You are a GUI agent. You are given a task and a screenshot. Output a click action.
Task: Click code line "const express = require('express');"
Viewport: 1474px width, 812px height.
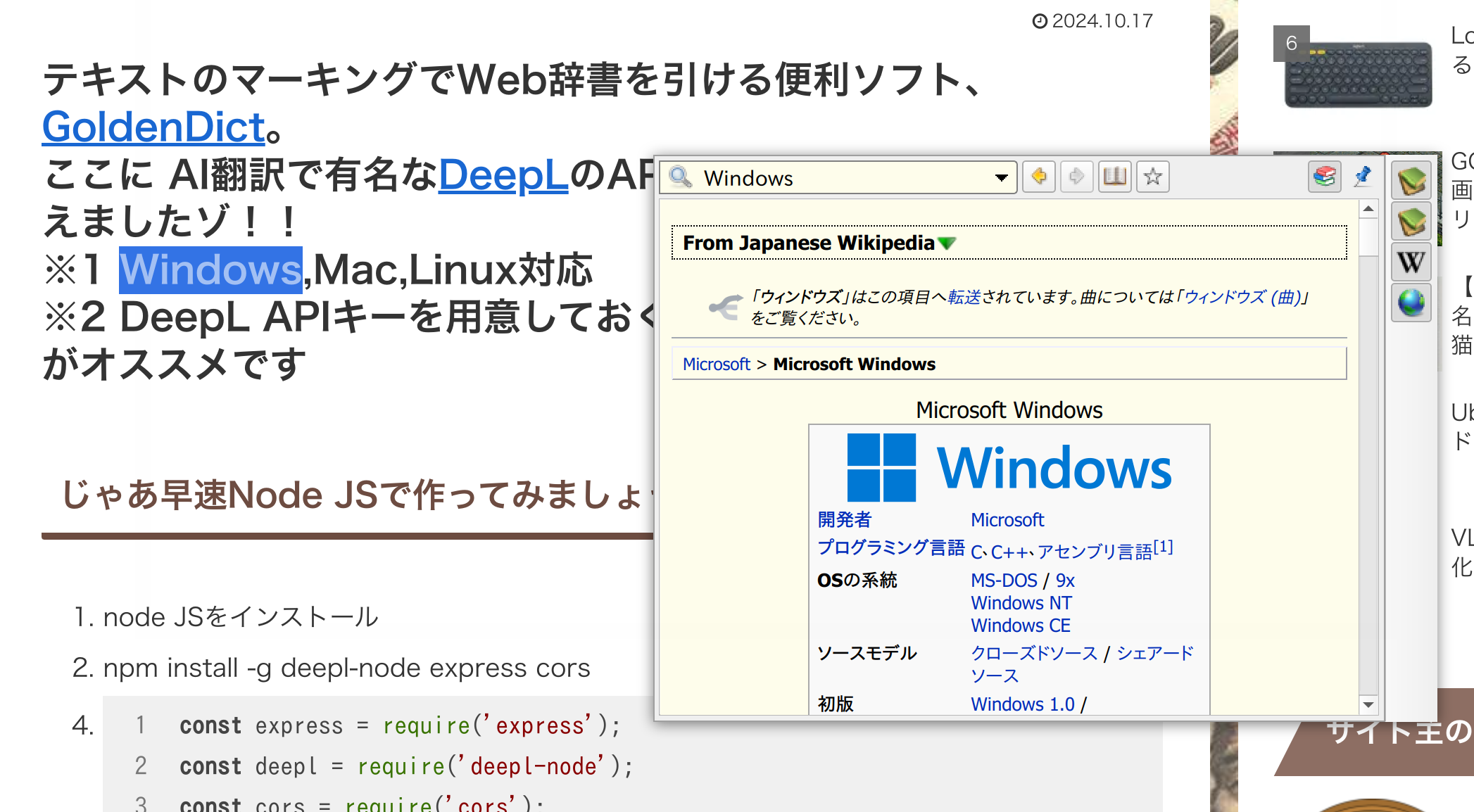coord(400,725)
